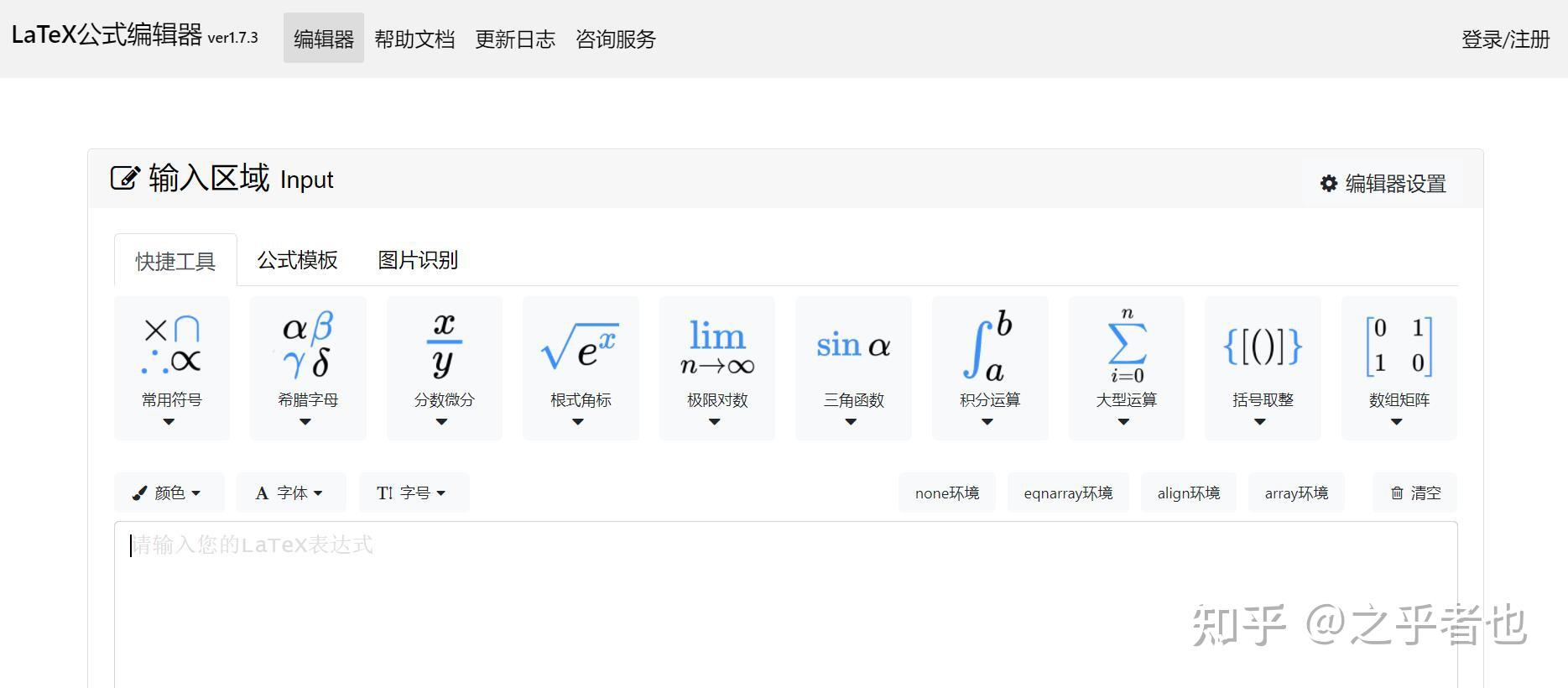Image resolution: width=1568 pixels, height=688 pixels.
Task: Select the align环境 button
Action: (1189, 493)
